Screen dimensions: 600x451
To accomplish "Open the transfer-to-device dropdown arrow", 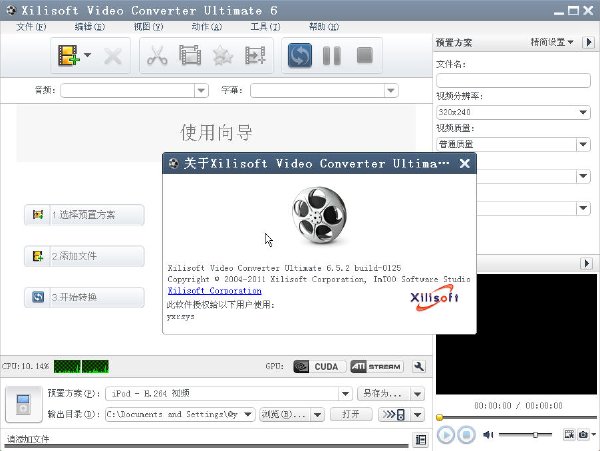I will (417, 414).
